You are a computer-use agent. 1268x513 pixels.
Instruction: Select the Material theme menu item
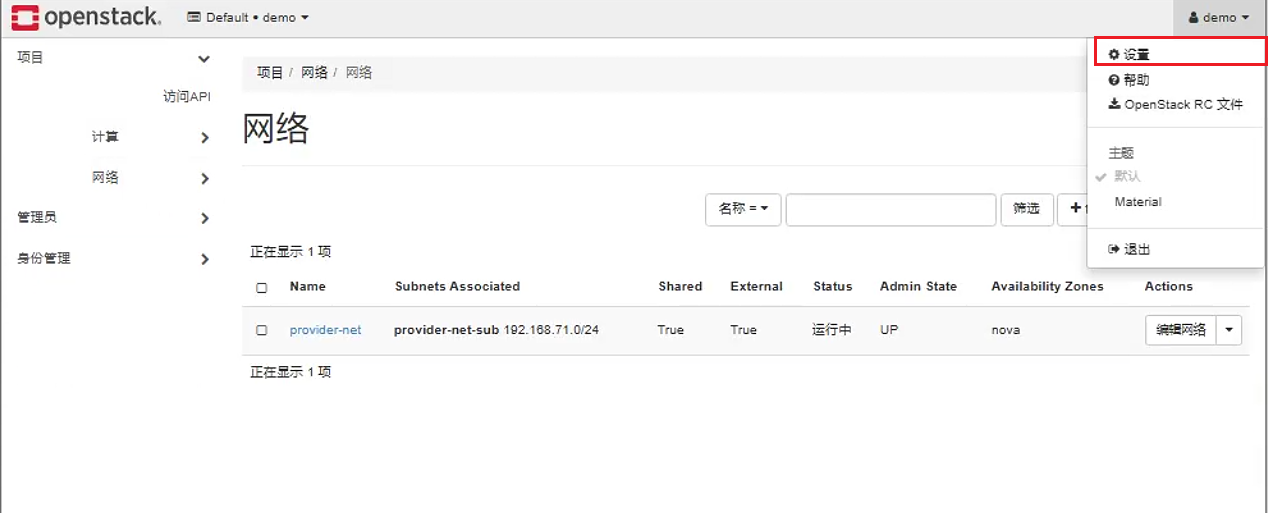click(x=1138, y=202)
